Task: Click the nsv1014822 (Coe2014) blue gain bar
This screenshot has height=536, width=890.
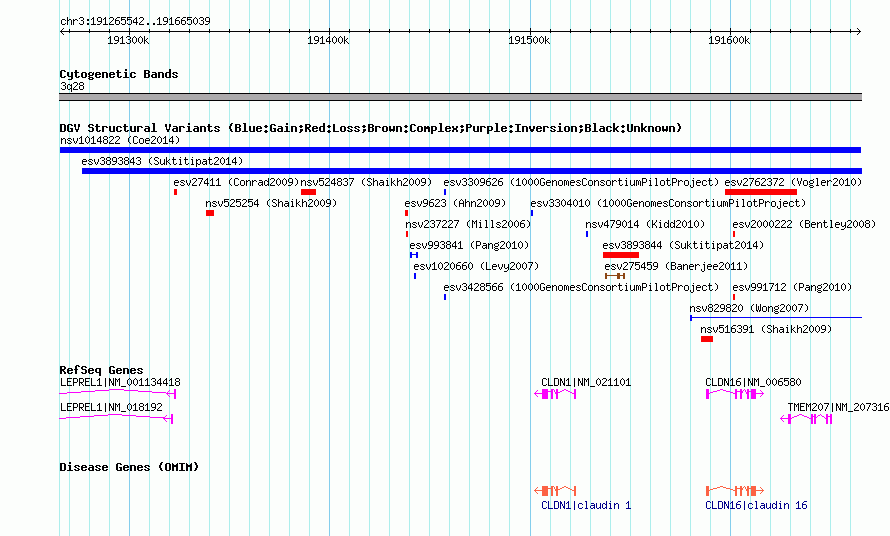Action: [x=460, y=150]
